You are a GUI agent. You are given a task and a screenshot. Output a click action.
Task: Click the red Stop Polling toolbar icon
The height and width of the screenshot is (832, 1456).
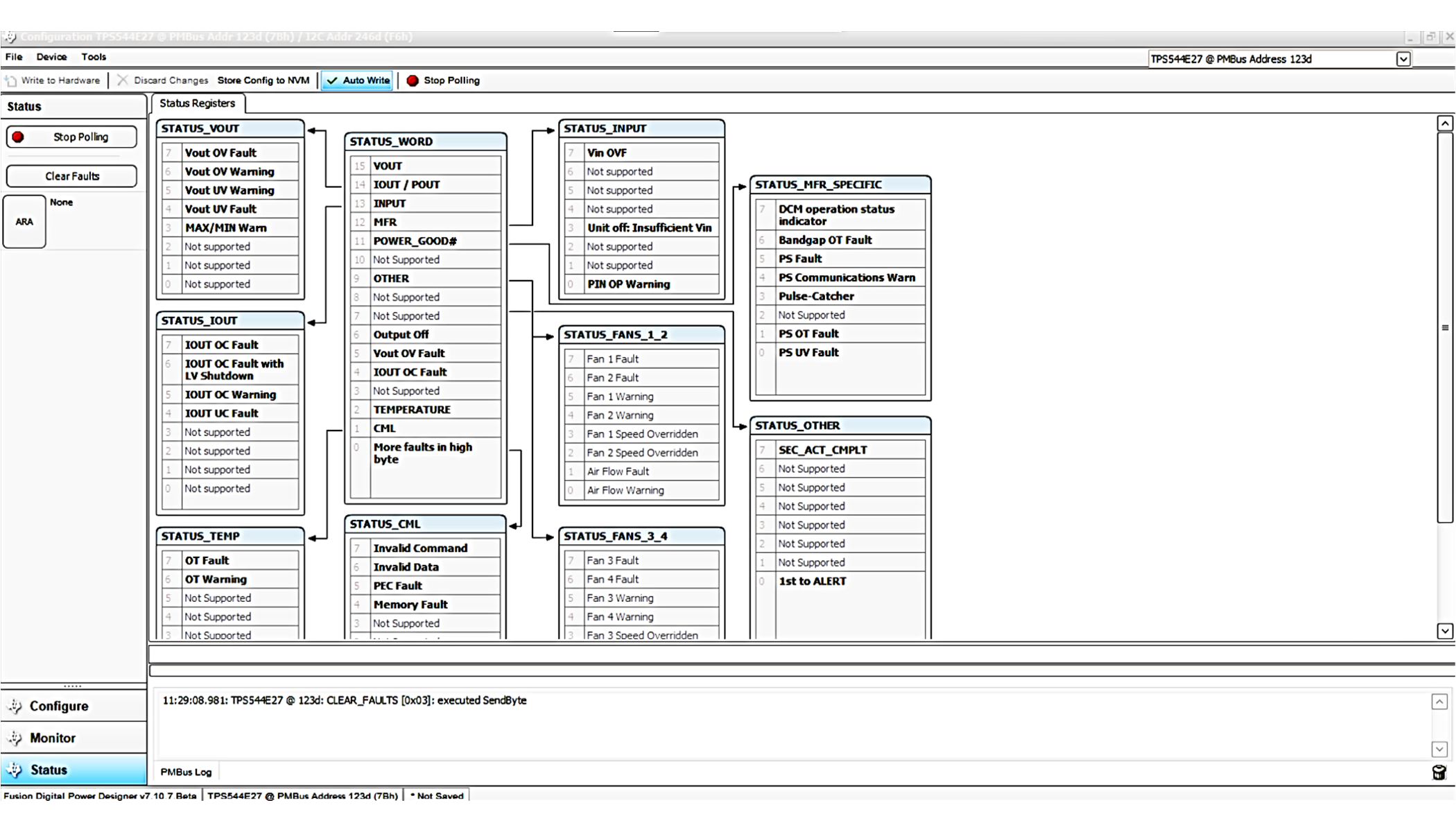click(x=413, y=80)
